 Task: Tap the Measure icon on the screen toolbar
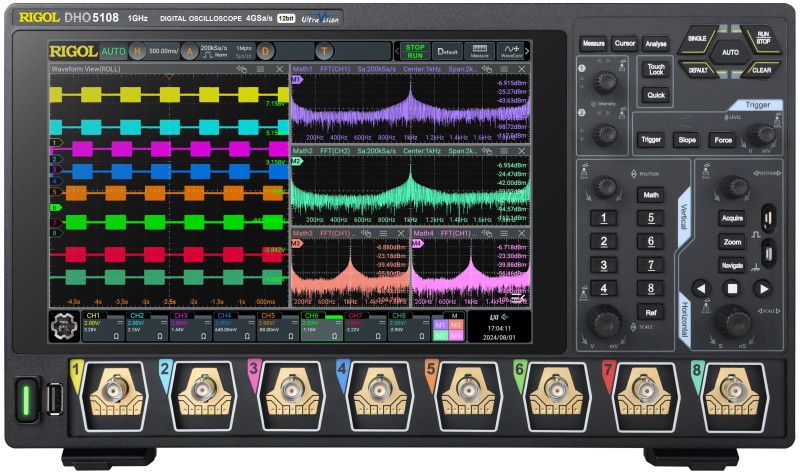tap(480, 51)
